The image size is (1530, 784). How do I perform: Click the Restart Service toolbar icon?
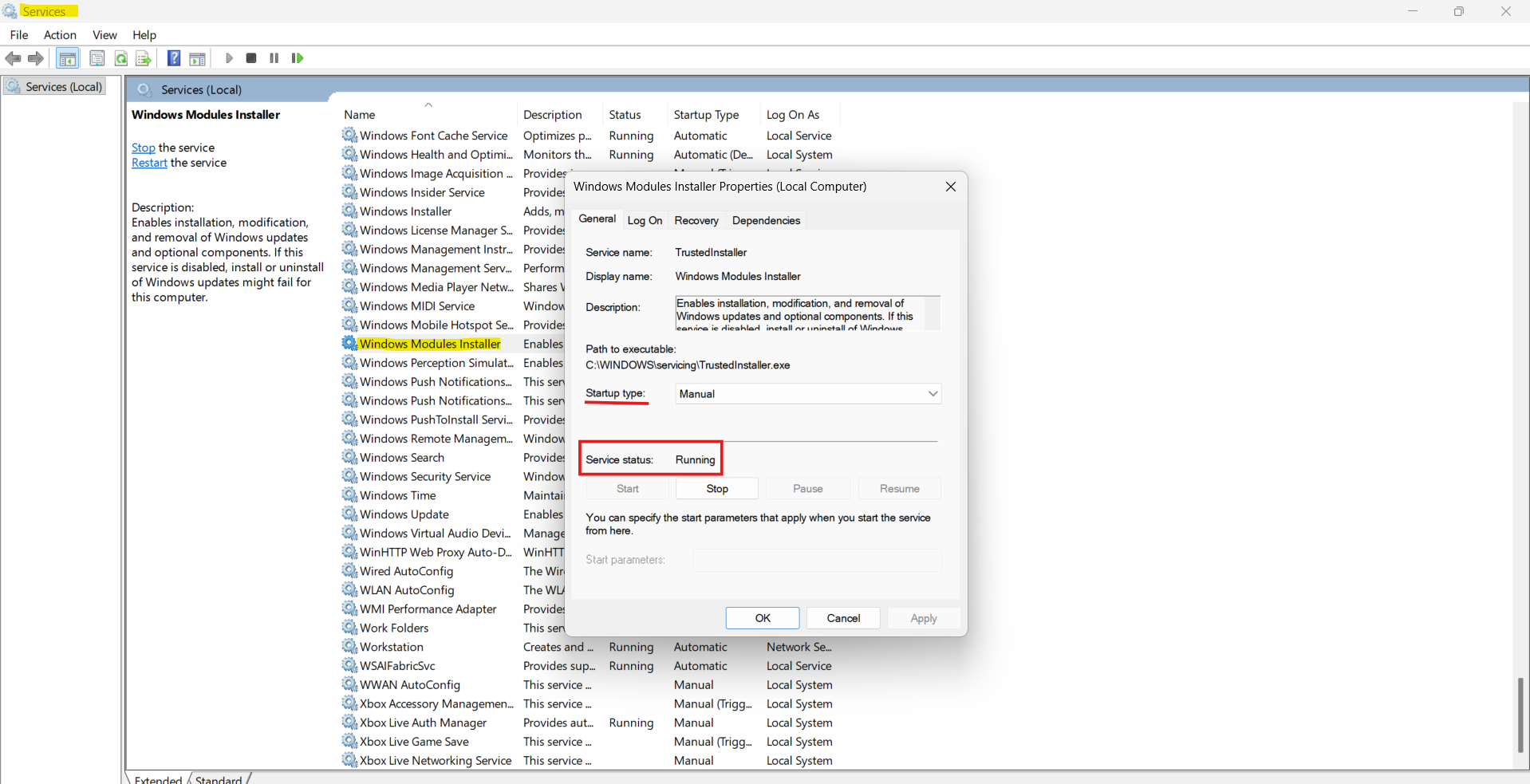coord(298,58)
